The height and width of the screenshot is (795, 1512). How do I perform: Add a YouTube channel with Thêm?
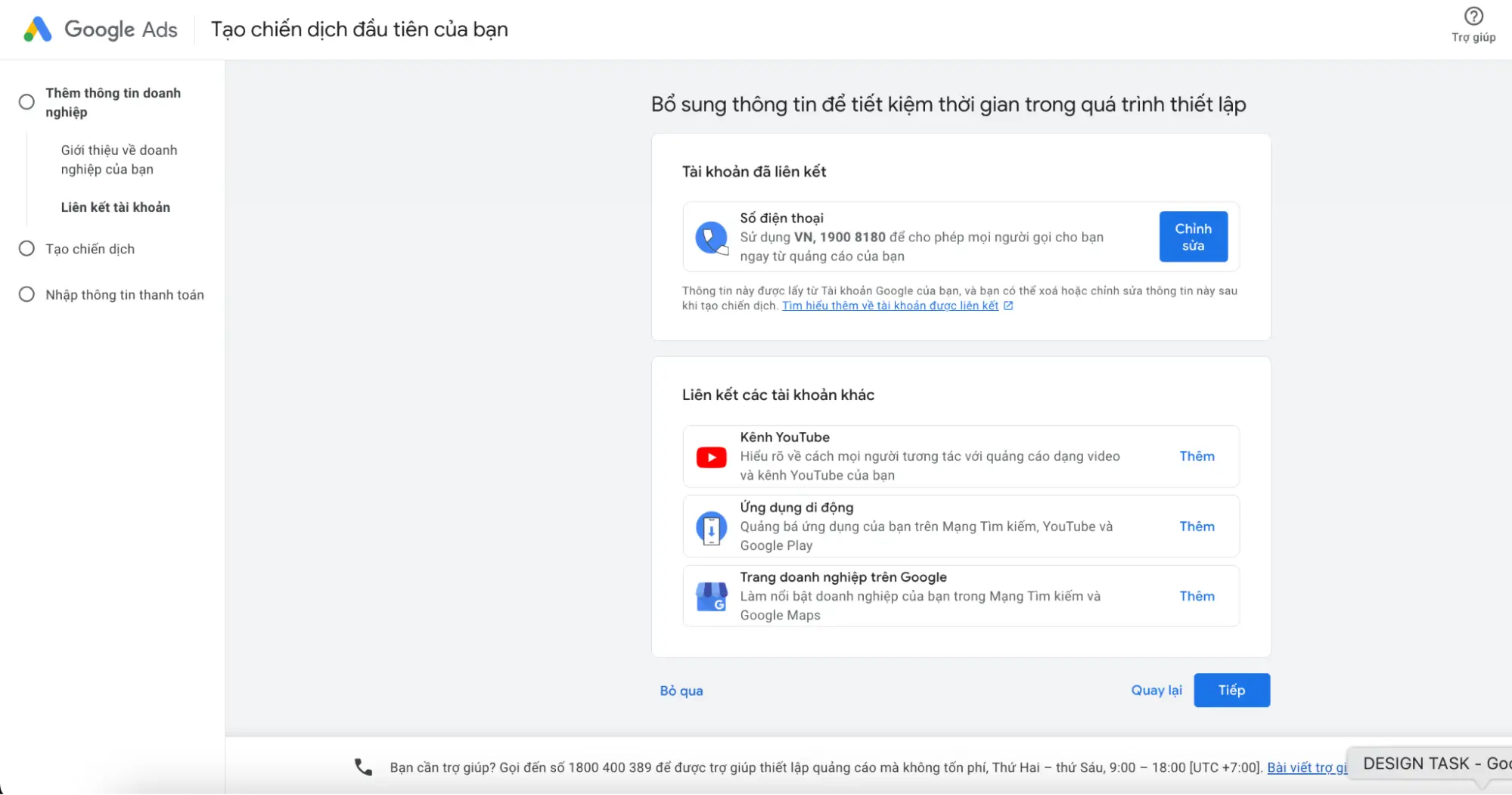pyautogui.click(x=1197, y=456)
